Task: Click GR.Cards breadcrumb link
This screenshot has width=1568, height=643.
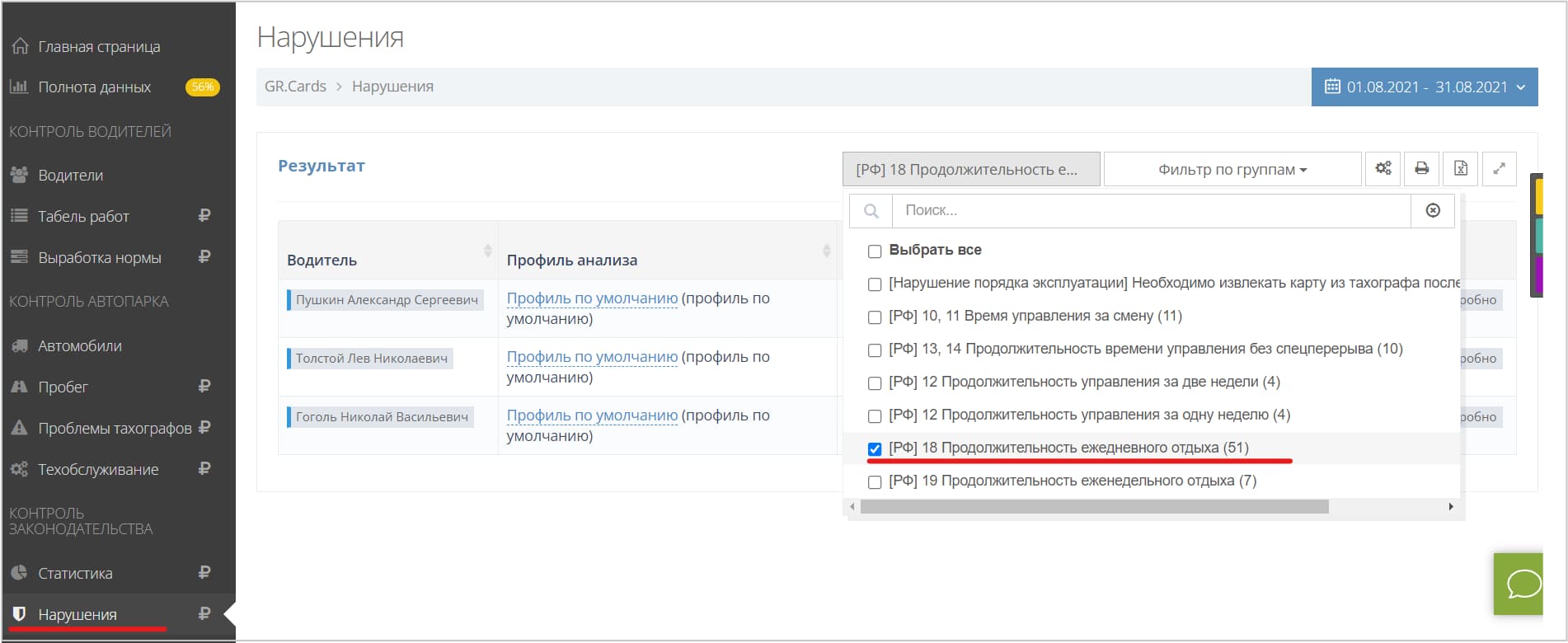Action: (x=295, y=87)
